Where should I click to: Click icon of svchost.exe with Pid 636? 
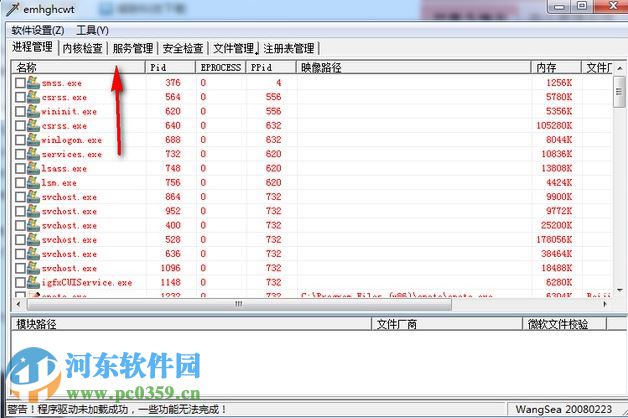coord(33,254)
